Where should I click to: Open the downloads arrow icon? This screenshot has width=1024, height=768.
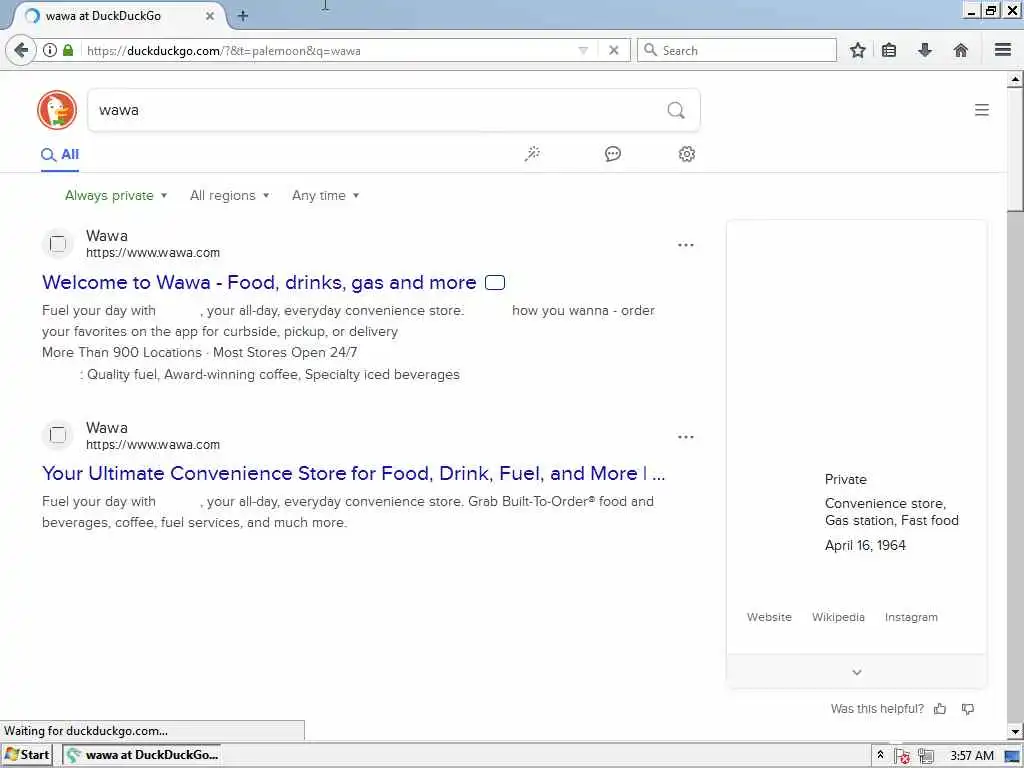point(925,50)
